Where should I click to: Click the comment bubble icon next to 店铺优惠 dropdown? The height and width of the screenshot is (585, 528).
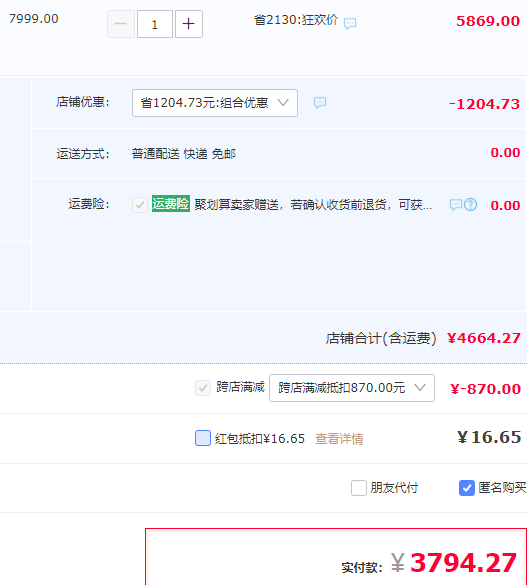click(x=320, y=103)
